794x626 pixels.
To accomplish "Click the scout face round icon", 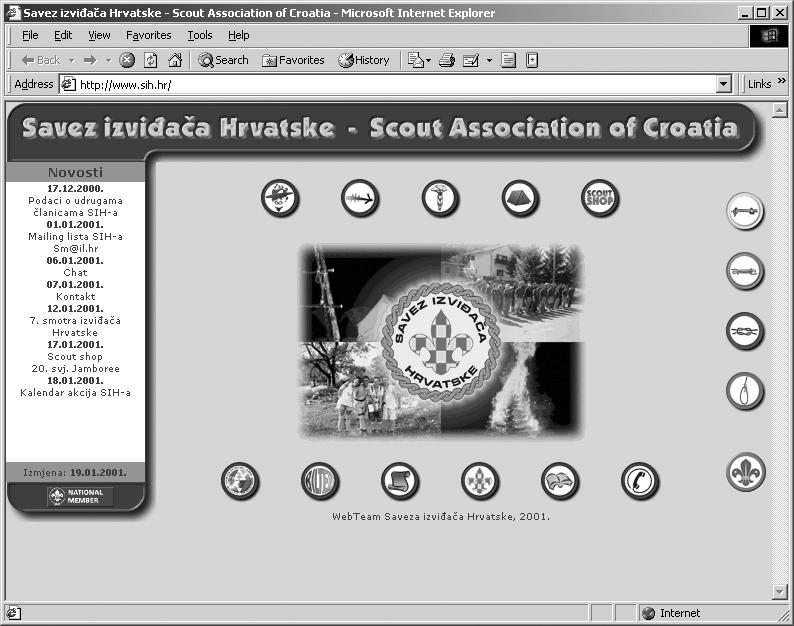I will pyautogui.click(x=280, y=198).
